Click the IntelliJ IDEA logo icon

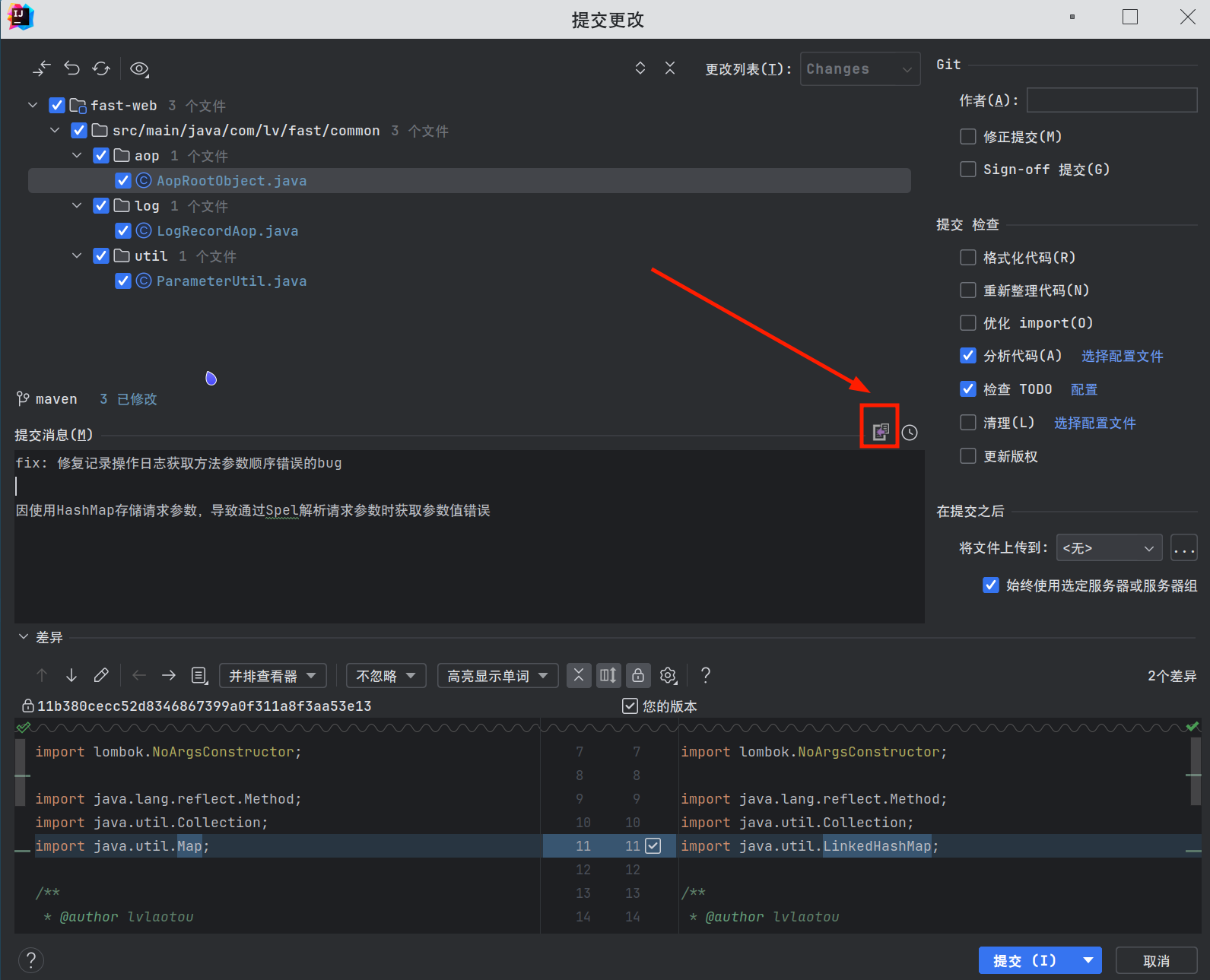[x=21, y=17]
